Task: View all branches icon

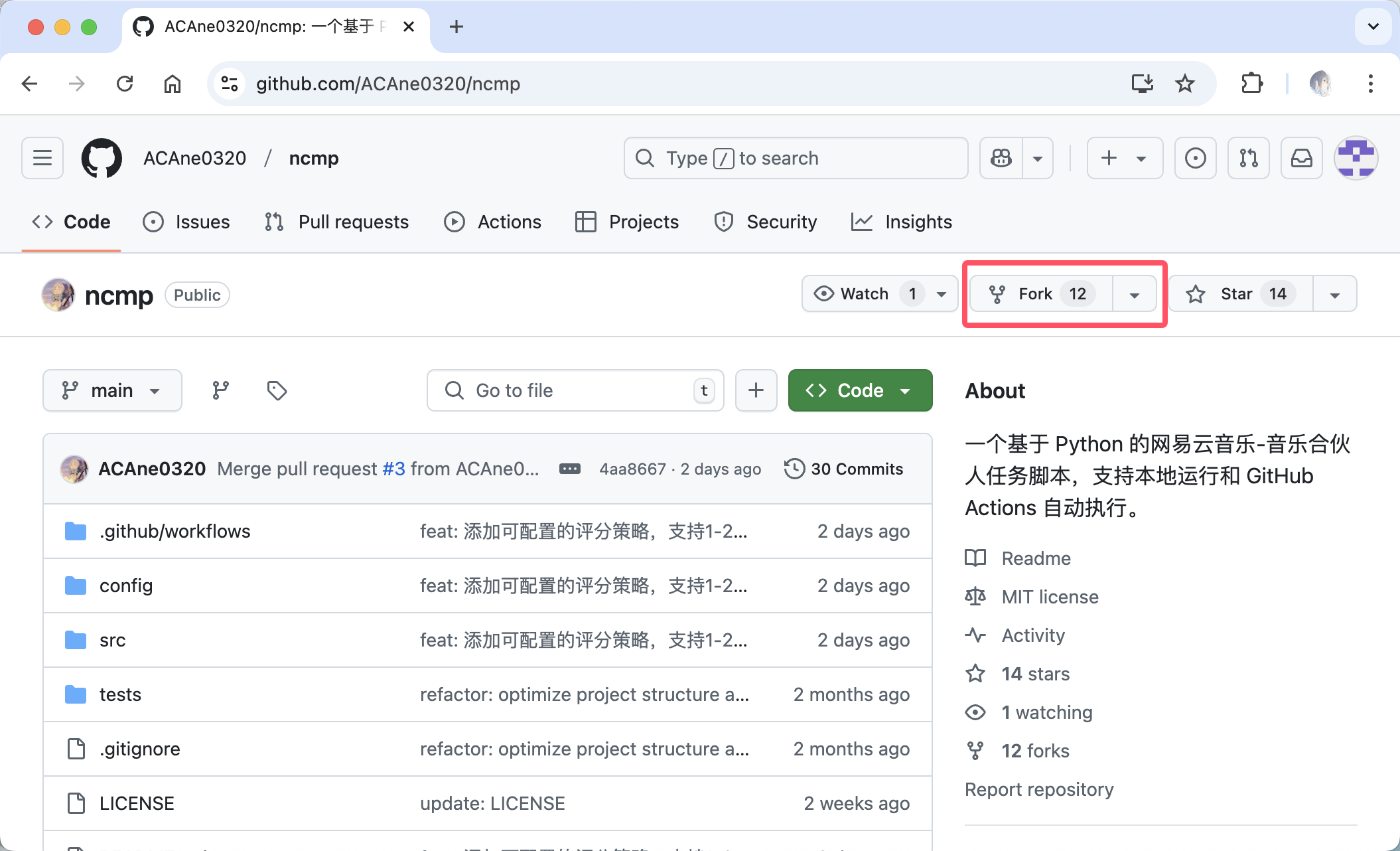Action: tap(221, 390)
